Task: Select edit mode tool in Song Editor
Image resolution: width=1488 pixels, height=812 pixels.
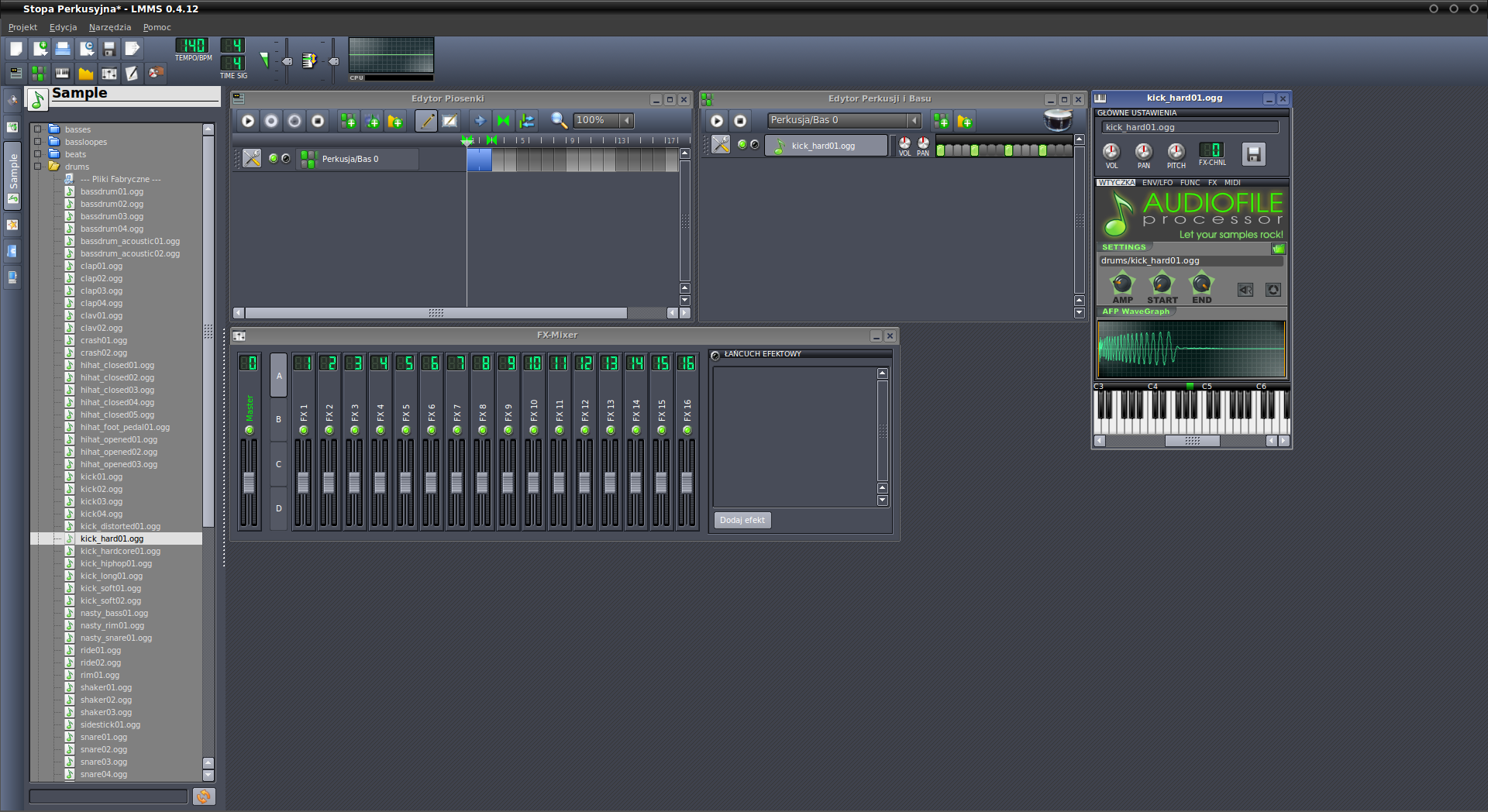Action: pyautogui.click(x=449, y=121)
